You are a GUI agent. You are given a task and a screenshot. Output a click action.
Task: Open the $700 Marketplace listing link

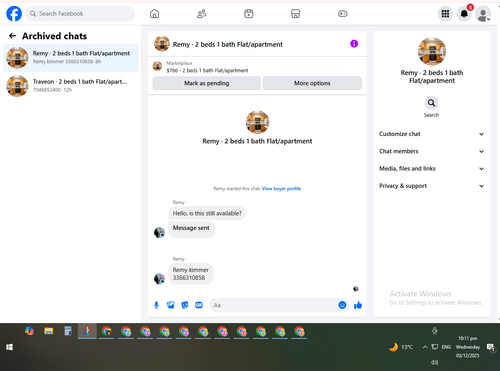tap(207, 70)
